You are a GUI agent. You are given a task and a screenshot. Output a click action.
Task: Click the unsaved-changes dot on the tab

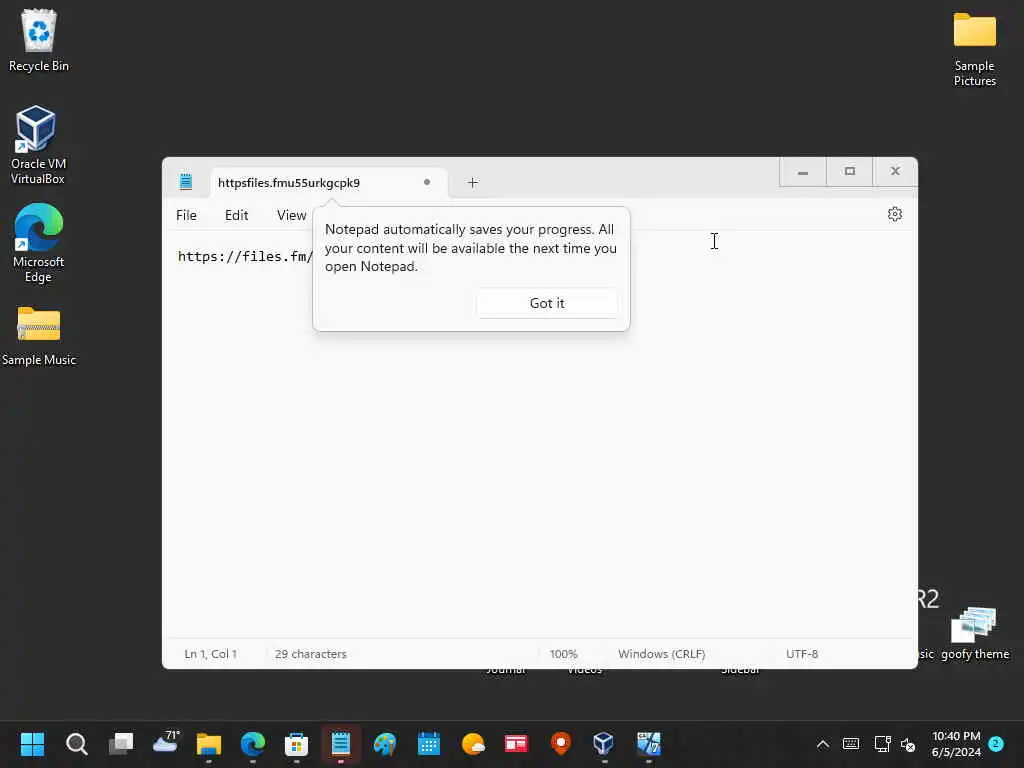(x=426, y=182)
